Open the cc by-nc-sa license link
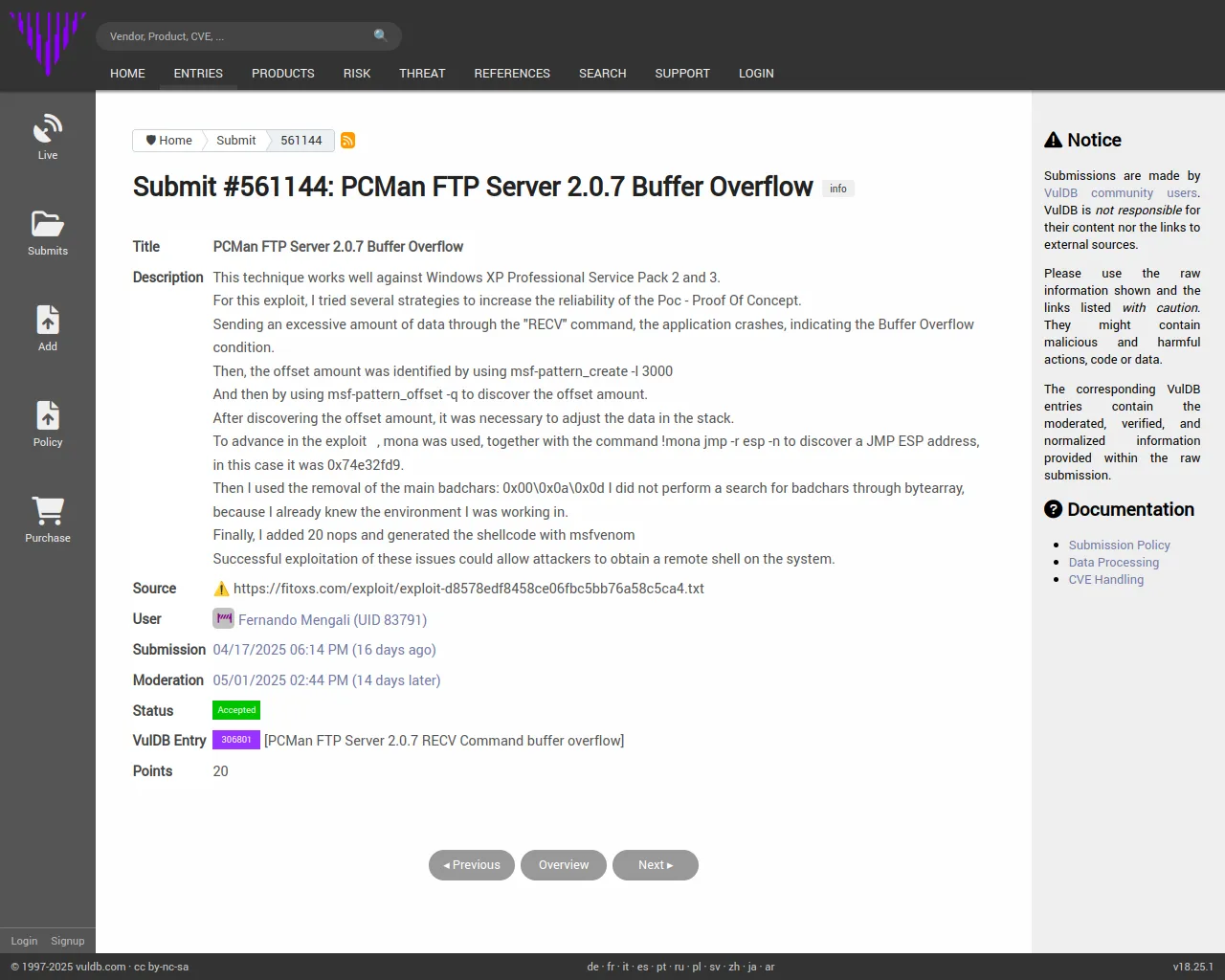Image resolution: width=1225 pixels, height=980 pixels. [x=161, y=967]
